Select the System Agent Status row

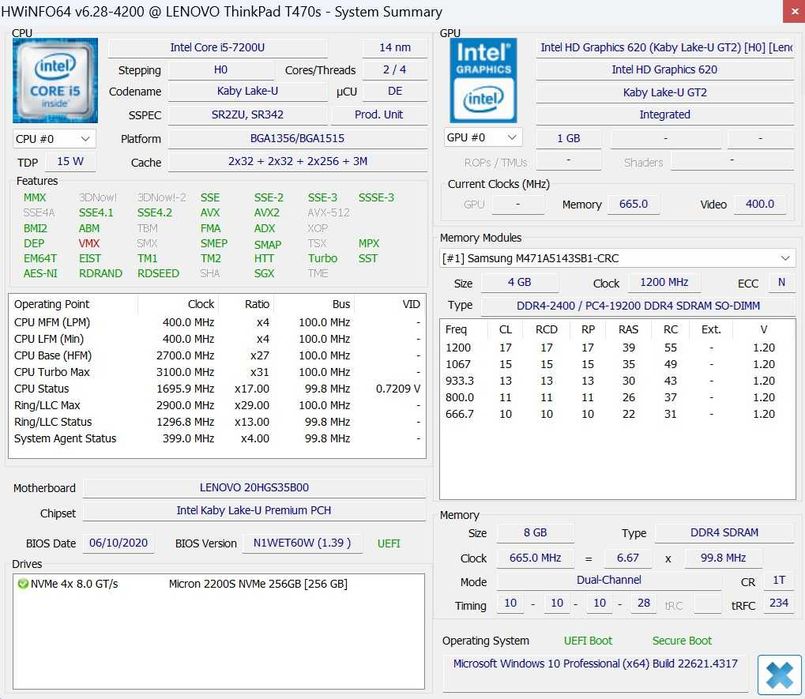[x=217, y=439]
